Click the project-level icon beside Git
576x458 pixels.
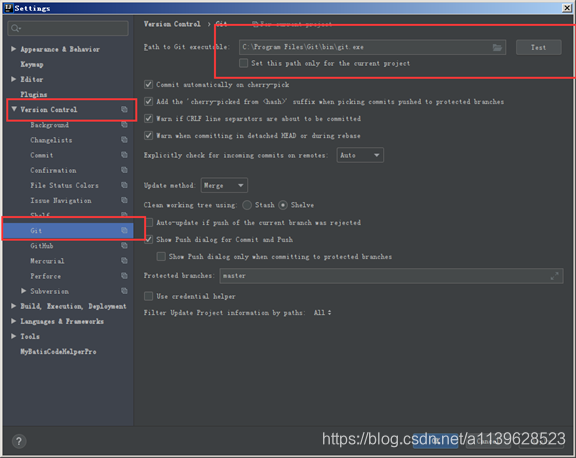[x=125, y=230]
